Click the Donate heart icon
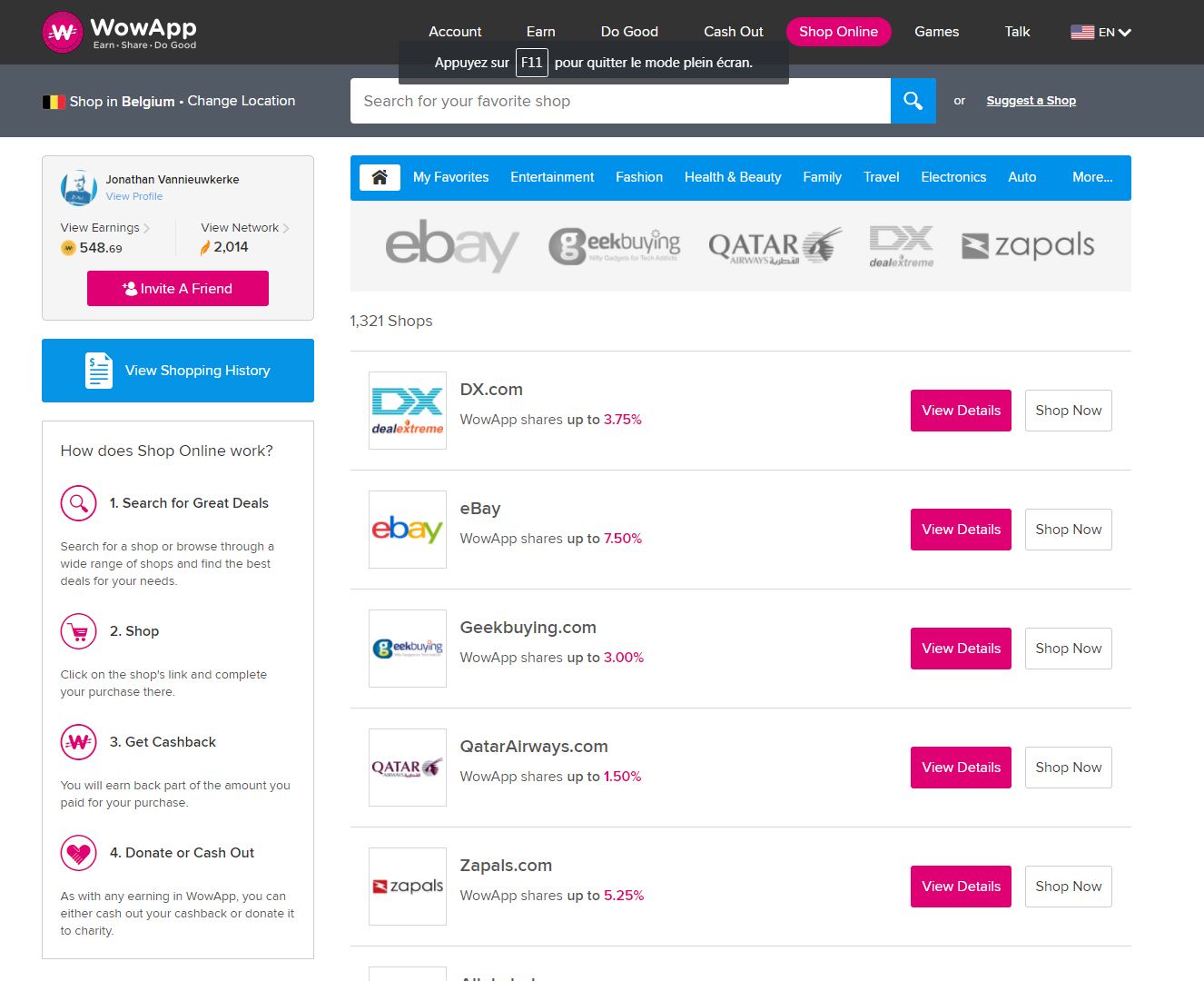The height and width of the screenshot is (981, 1204). coord(79,853)
